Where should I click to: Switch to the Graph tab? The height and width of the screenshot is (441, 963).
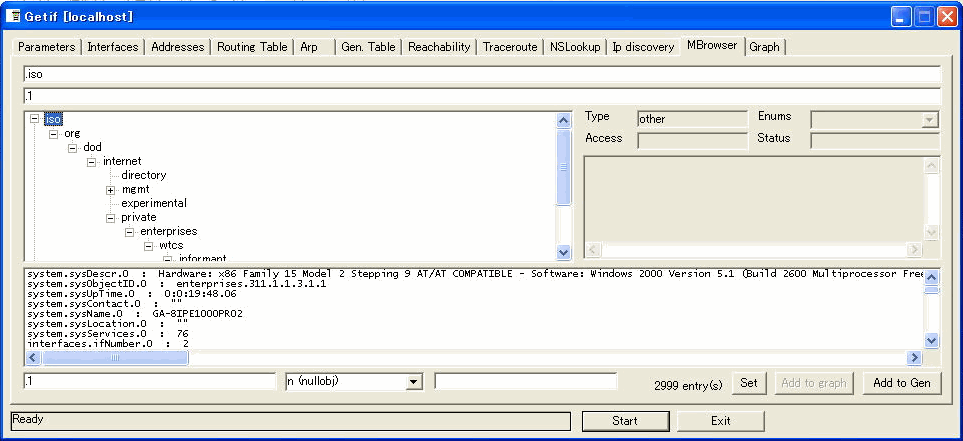pos(764,47)
